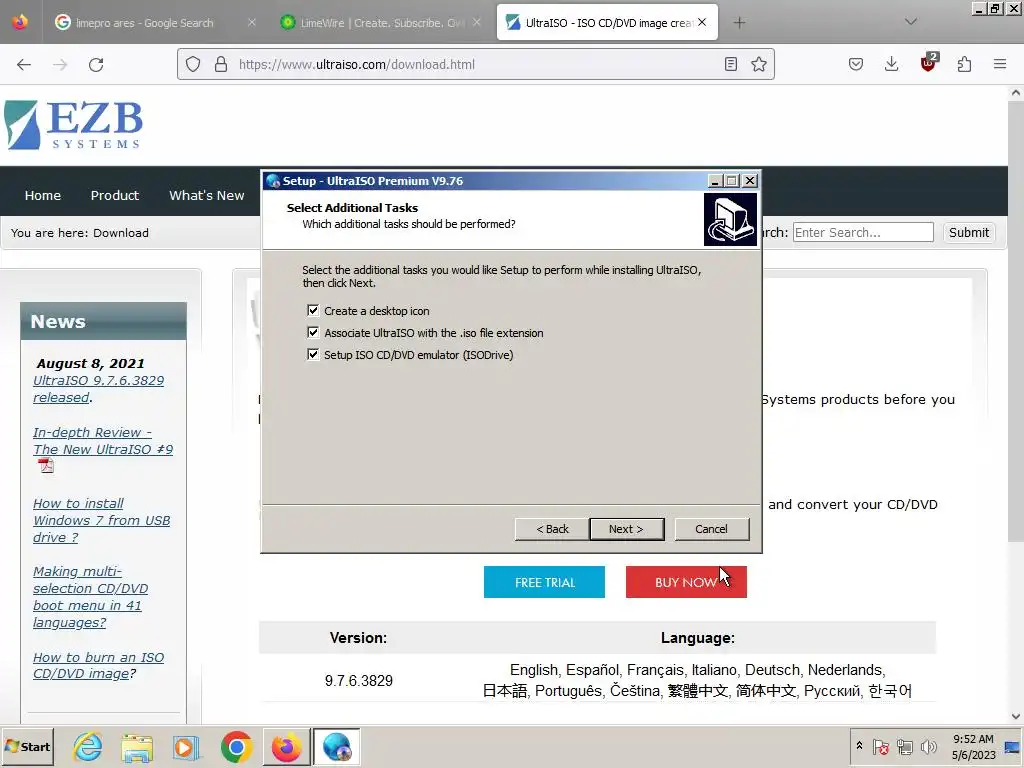Click the BUY NOW button
1024x768 pixels.
[x=686, y=582]
